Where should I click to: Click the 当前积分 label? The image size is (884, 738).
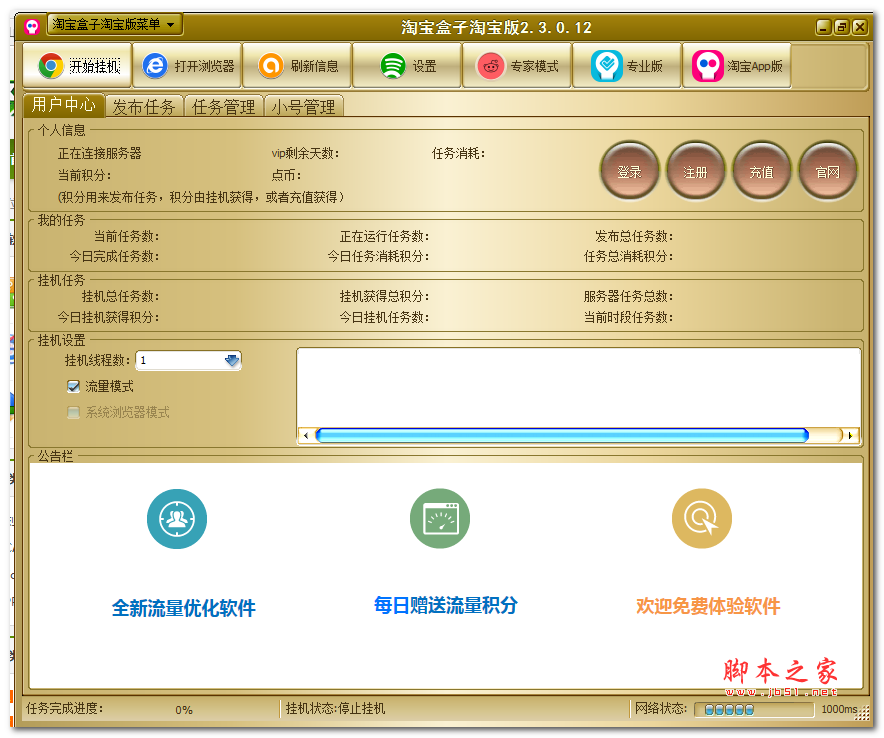(84, 175)
